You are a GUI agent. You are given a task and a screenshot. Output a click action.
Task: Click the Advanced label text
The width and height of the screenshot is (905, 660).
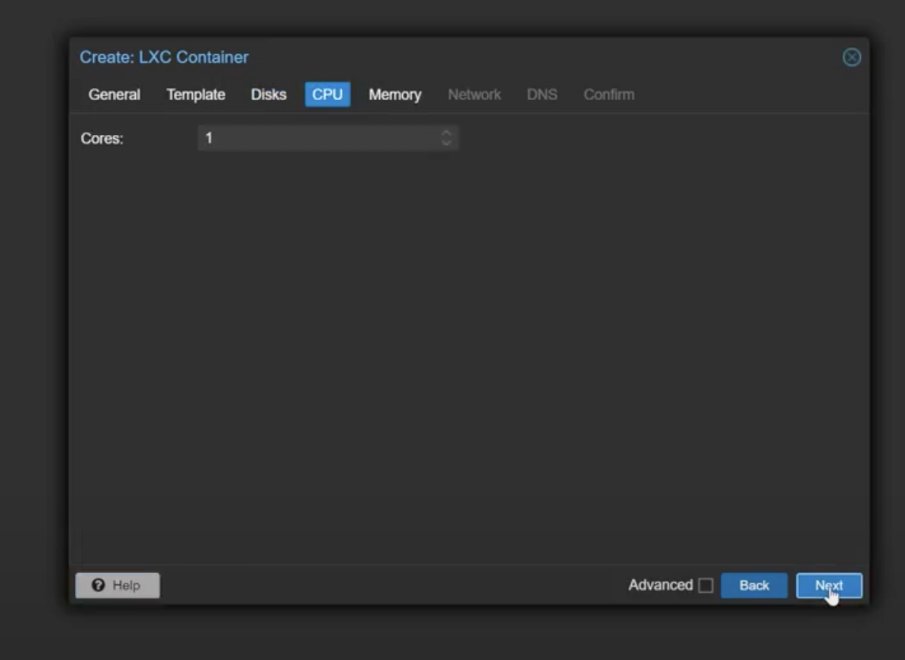click(660, 585)
